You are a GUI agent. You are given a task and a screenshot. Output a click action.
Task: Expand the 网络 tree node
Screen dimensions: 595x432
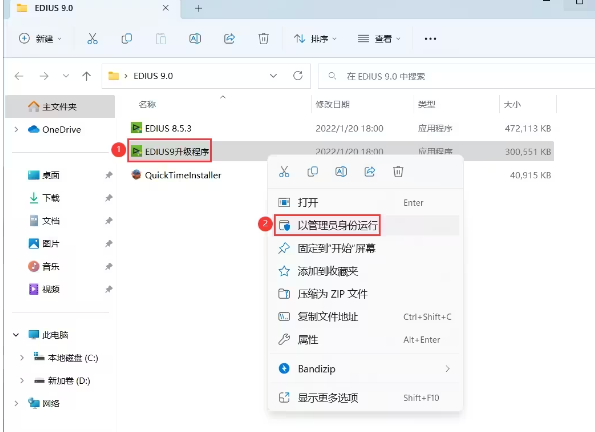(16, 403)
